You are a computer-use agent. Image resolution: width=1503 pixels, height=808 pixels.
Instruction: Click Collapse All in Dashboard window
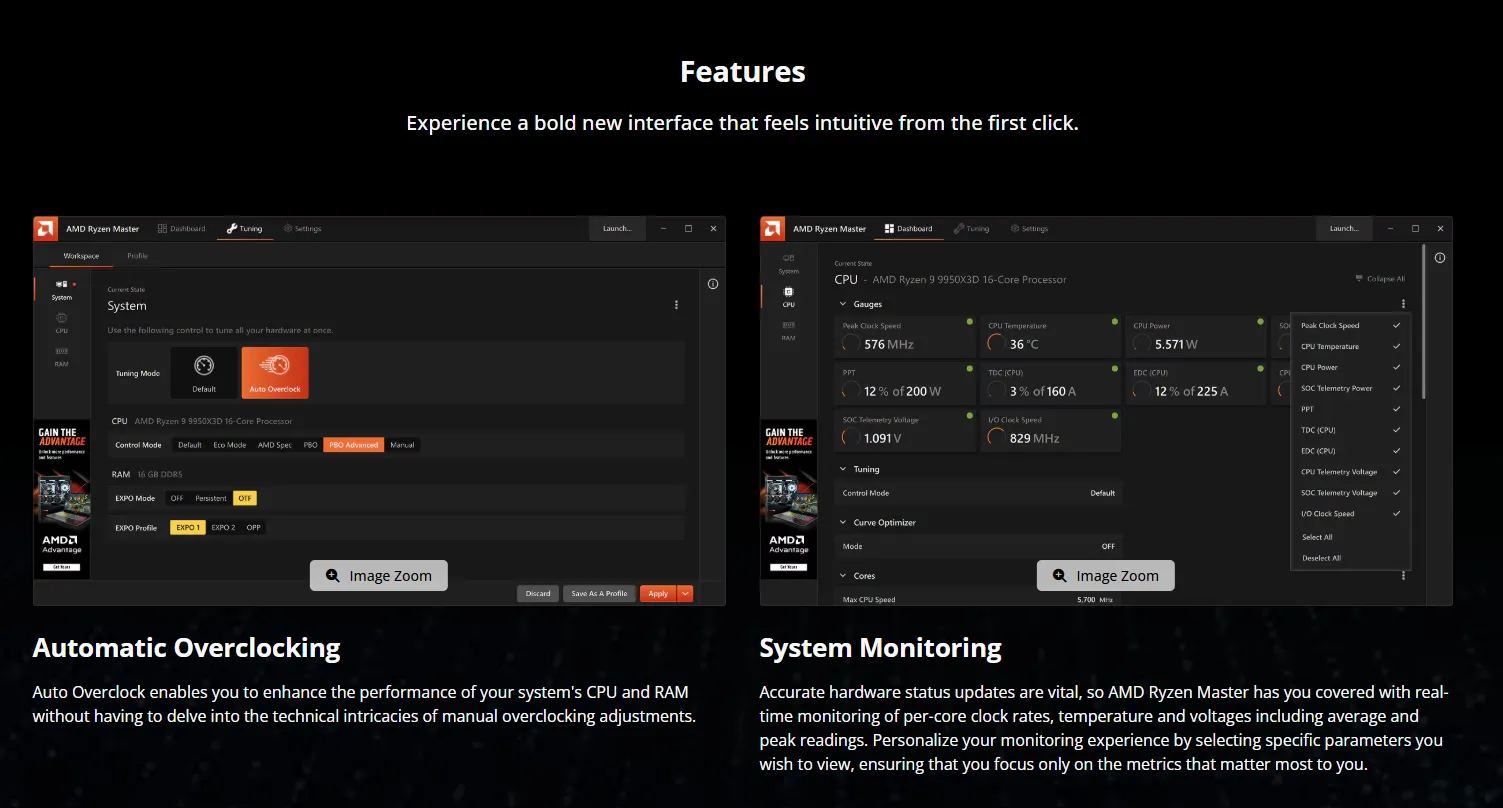click(x=1380, y=279)
